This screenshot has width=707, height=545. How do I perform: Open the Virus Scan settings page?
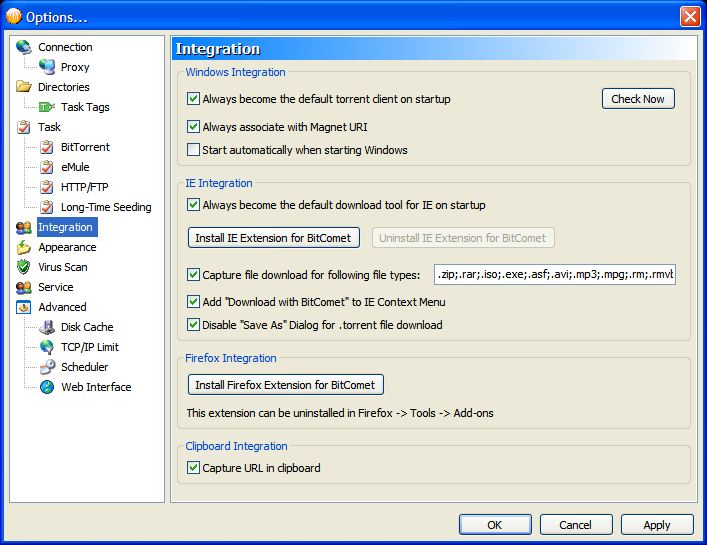(x=63, y=267)
